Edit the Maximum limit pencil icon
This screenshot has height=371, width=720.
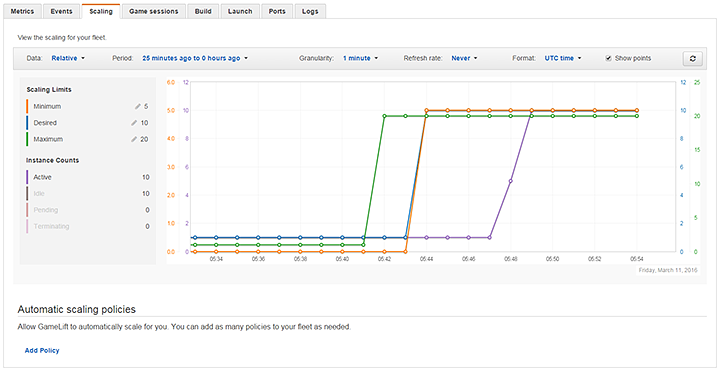[x=134, y=139]
